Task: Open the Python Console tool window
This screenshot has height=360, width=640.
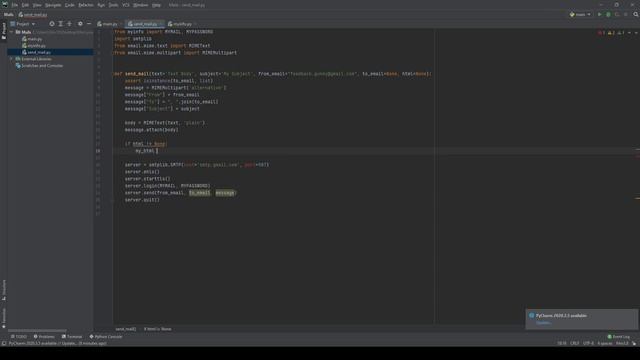Action: click(x=106, y=337)
